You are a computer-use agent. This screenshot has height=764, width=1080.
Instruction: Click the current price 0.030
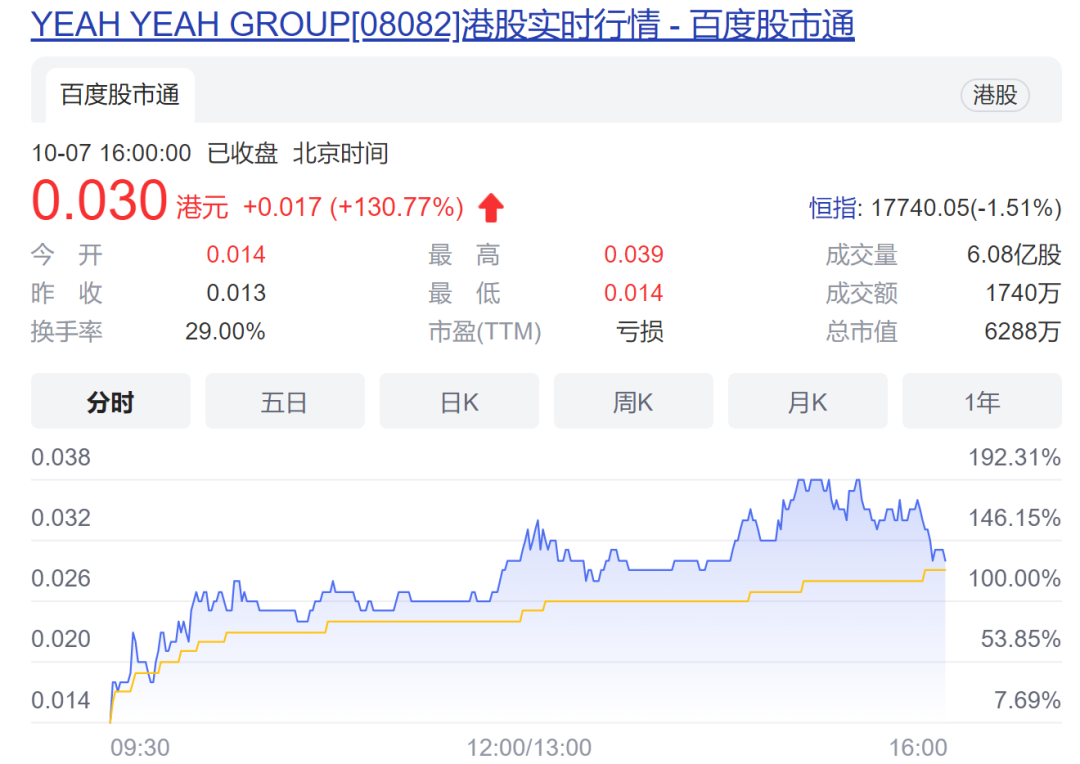click(99, 200)
